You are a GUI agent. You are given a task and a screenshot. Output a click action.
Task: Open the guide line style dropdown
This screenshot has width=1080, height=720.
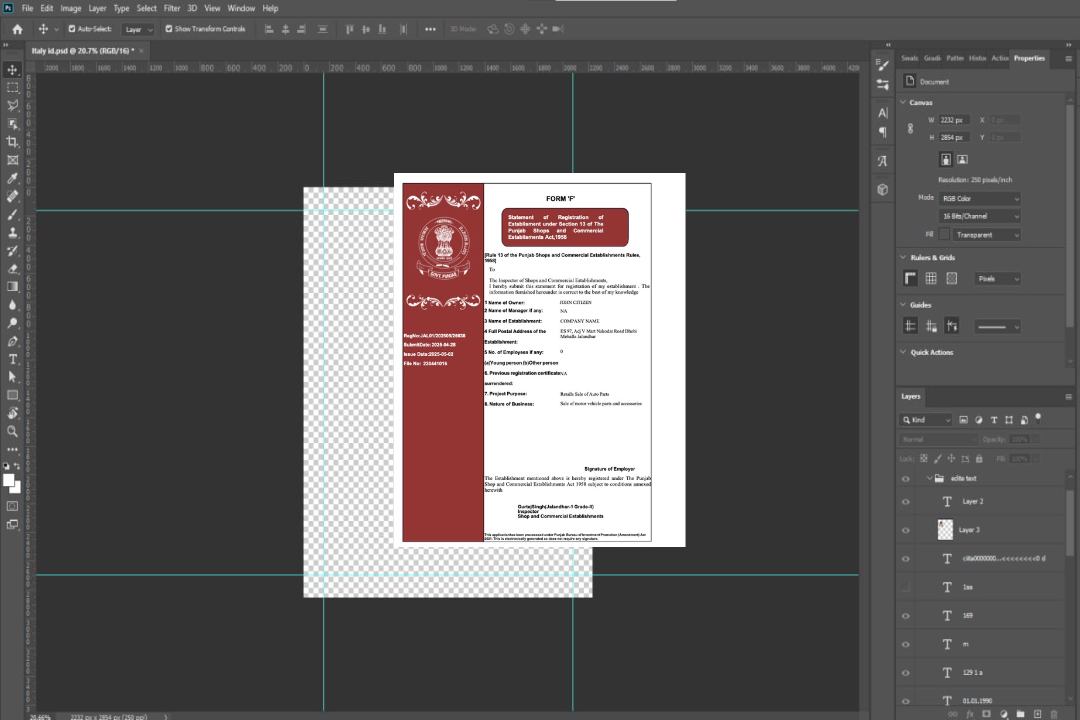998,327
